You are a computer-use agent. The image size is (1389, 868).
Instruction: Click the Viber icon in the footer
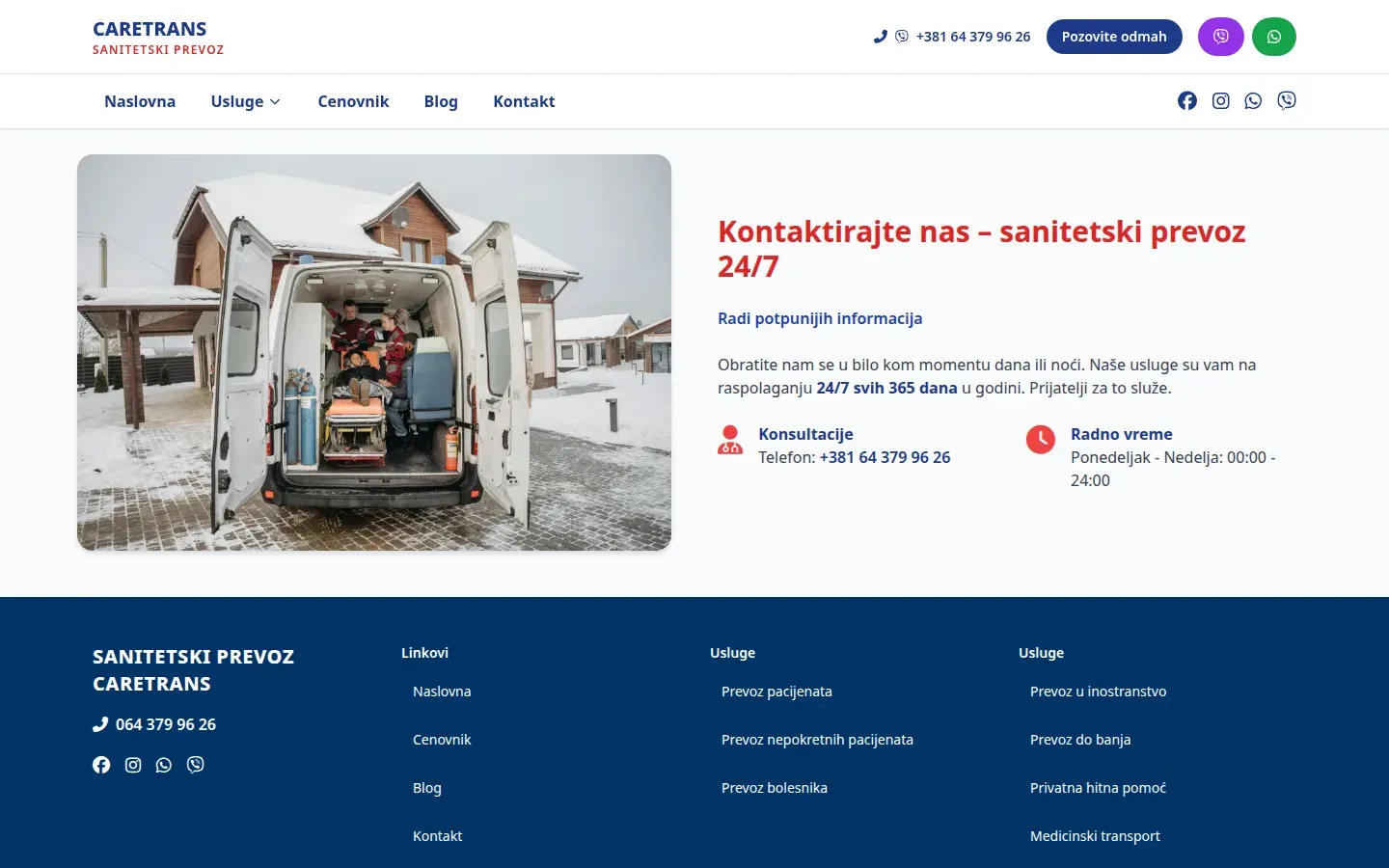click(x=196, y=765)
